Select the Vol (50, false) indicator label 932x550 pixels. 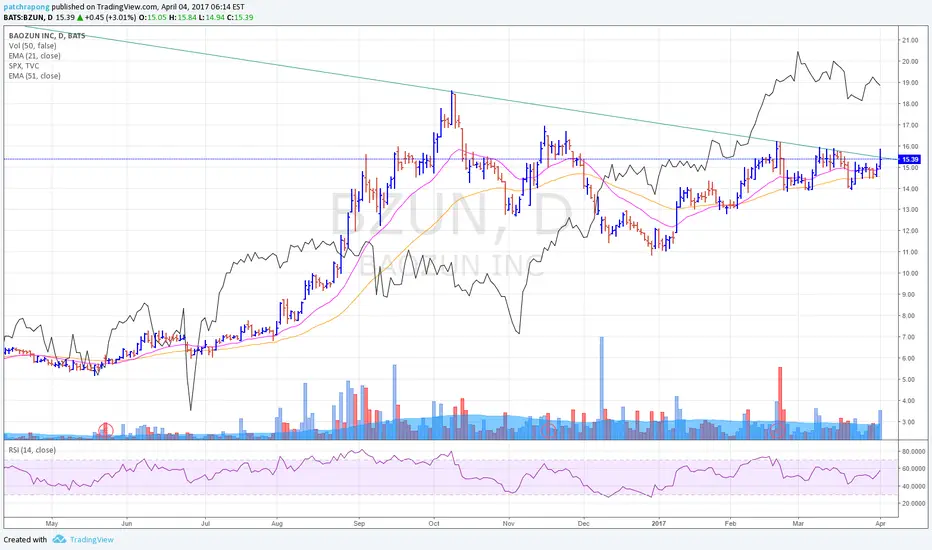point(33,46)
